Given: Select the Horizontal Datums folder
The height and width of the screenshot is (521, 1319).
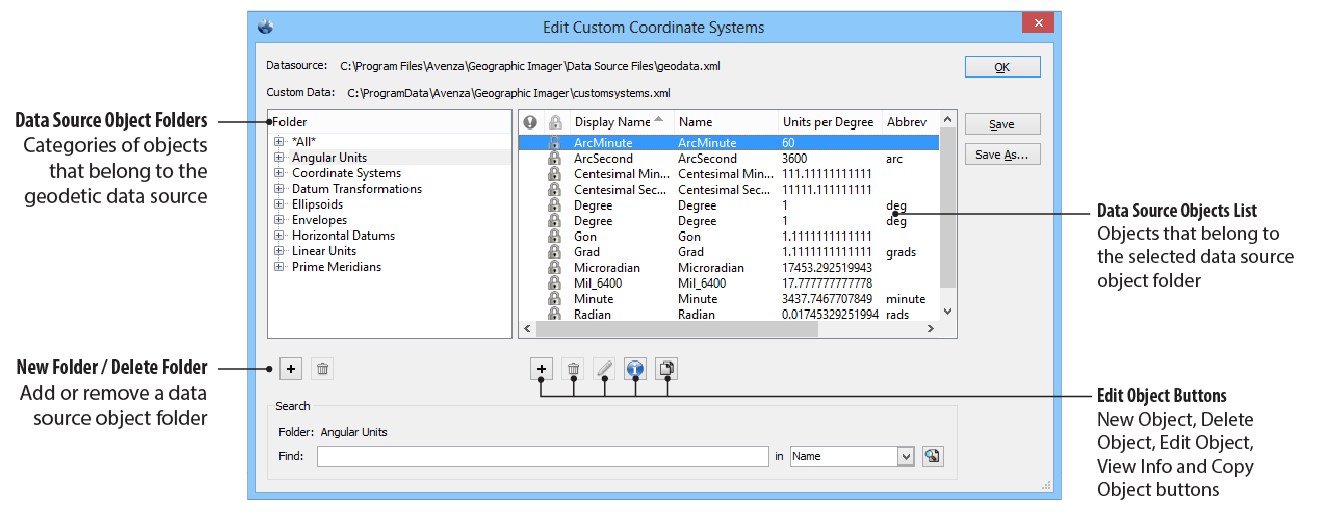Looking at the screenshot, I should 343,236.
